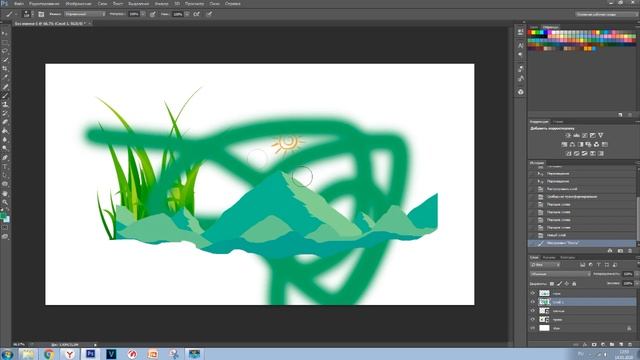Viewport: 640px width, 360px height.
Task: Toggle lock transparent pixels
Action: click(x=552, y=284)
